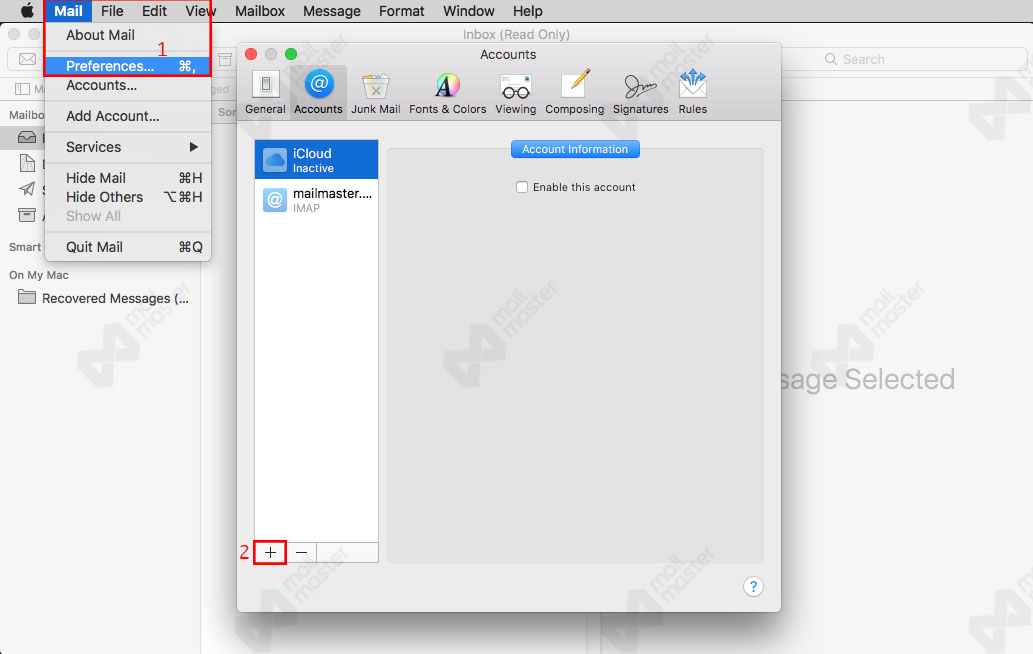Screen dimensions: 1033x654
Task: Open the File menu
Action: [112, 11]
